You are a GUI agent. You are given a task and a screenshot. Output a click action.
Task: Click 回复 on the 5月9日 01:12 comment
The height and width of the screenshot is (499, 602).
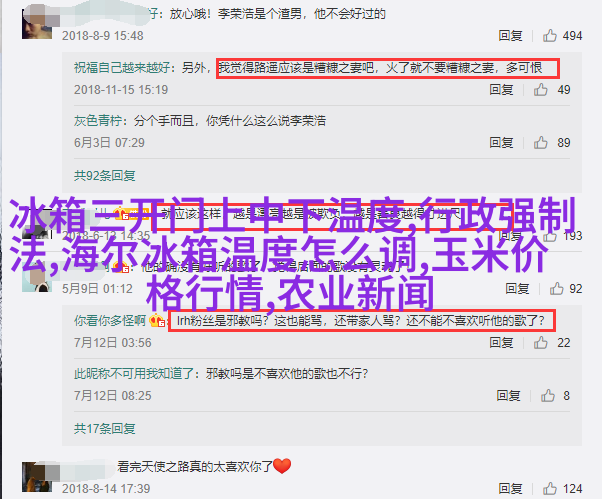point(517,289)
